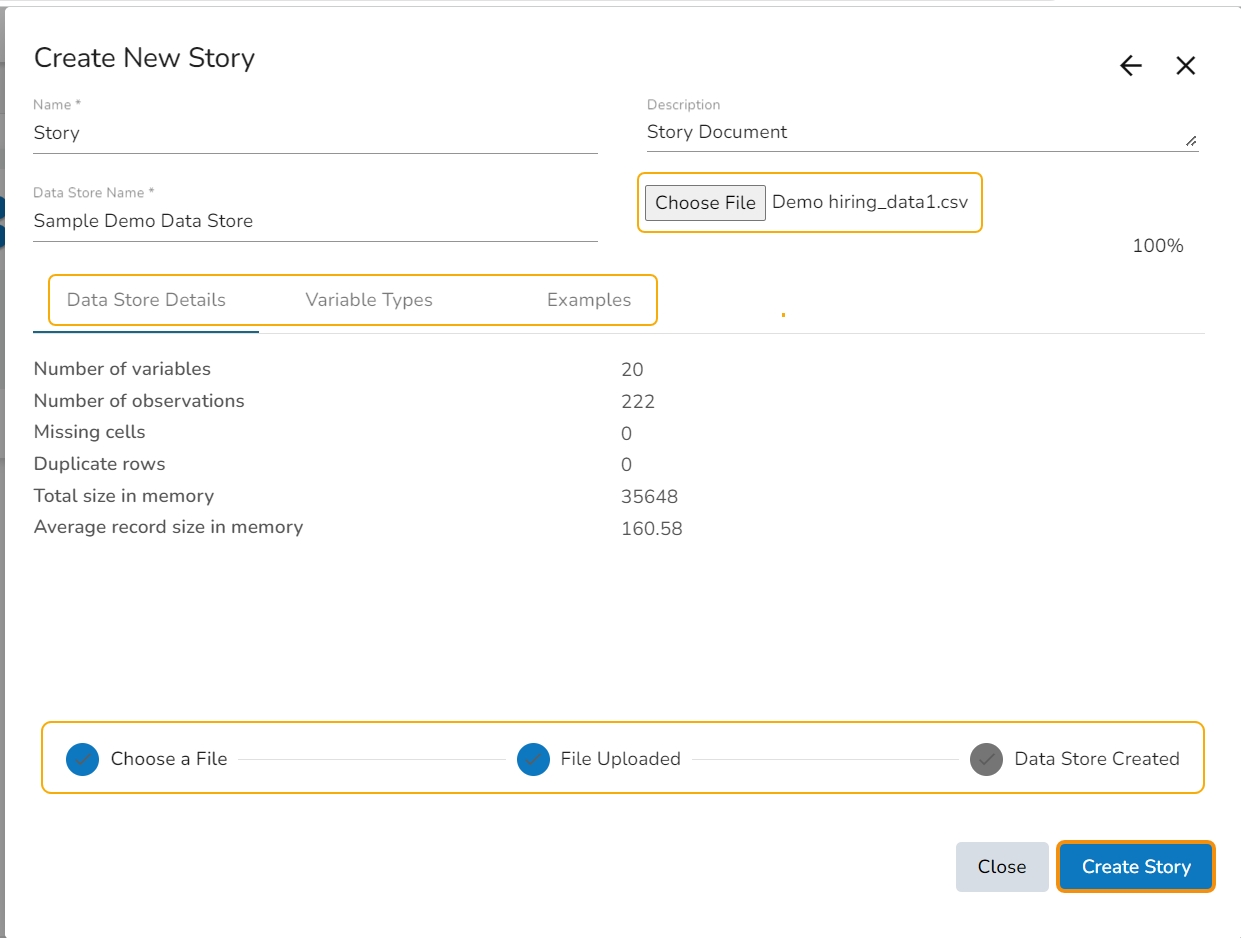Click the Description field with Story Document

pyautogui.click(x=910, y=132)
